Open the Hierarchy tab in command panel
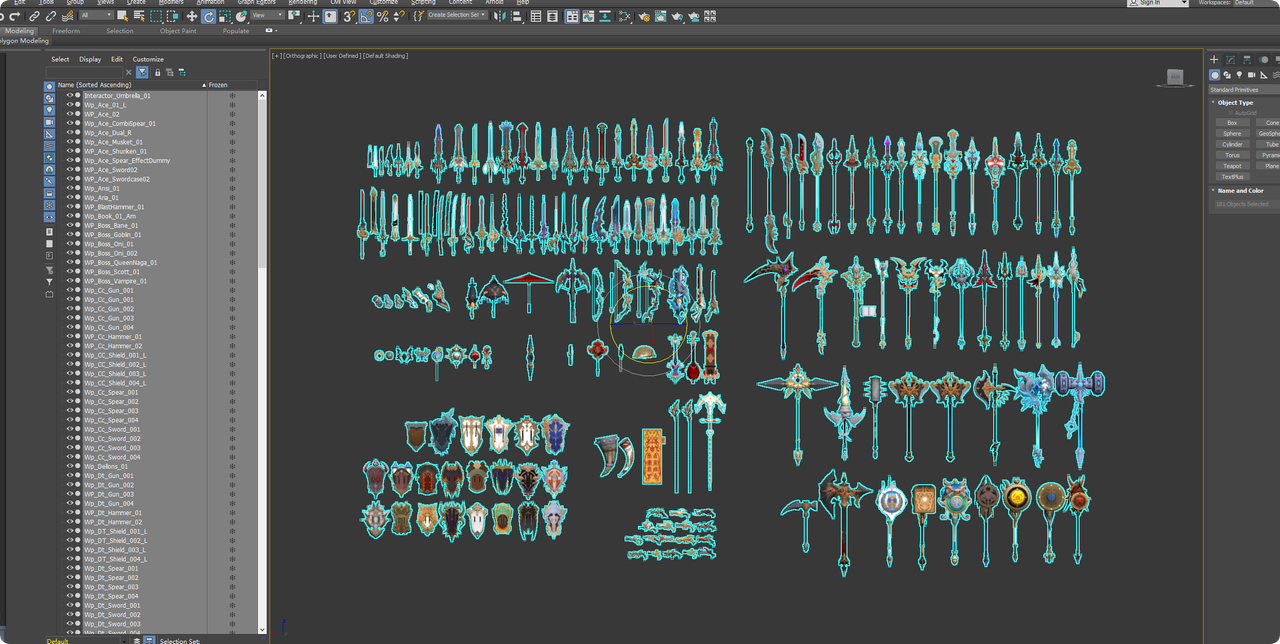 (1245, 60)
